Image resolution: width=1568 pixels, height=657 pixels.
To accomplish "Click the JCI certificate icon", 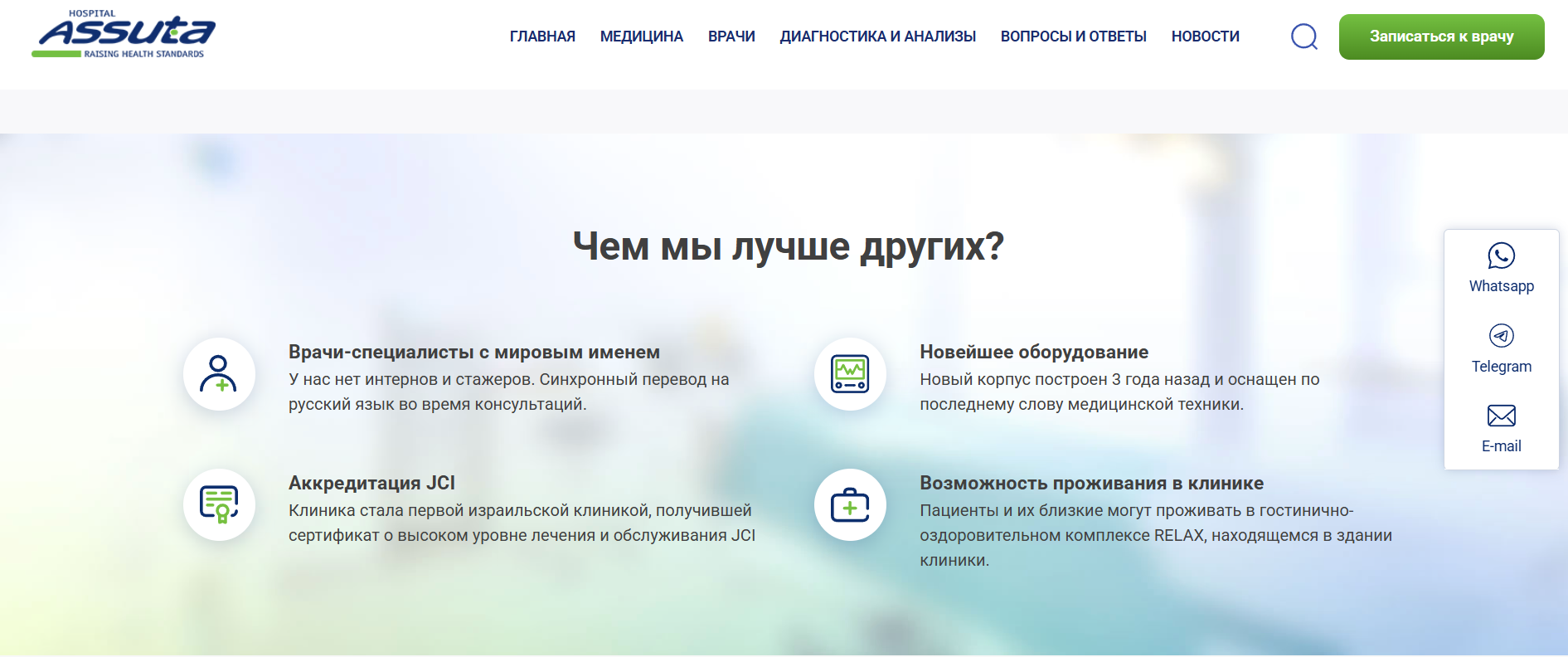I will [219, 504].
